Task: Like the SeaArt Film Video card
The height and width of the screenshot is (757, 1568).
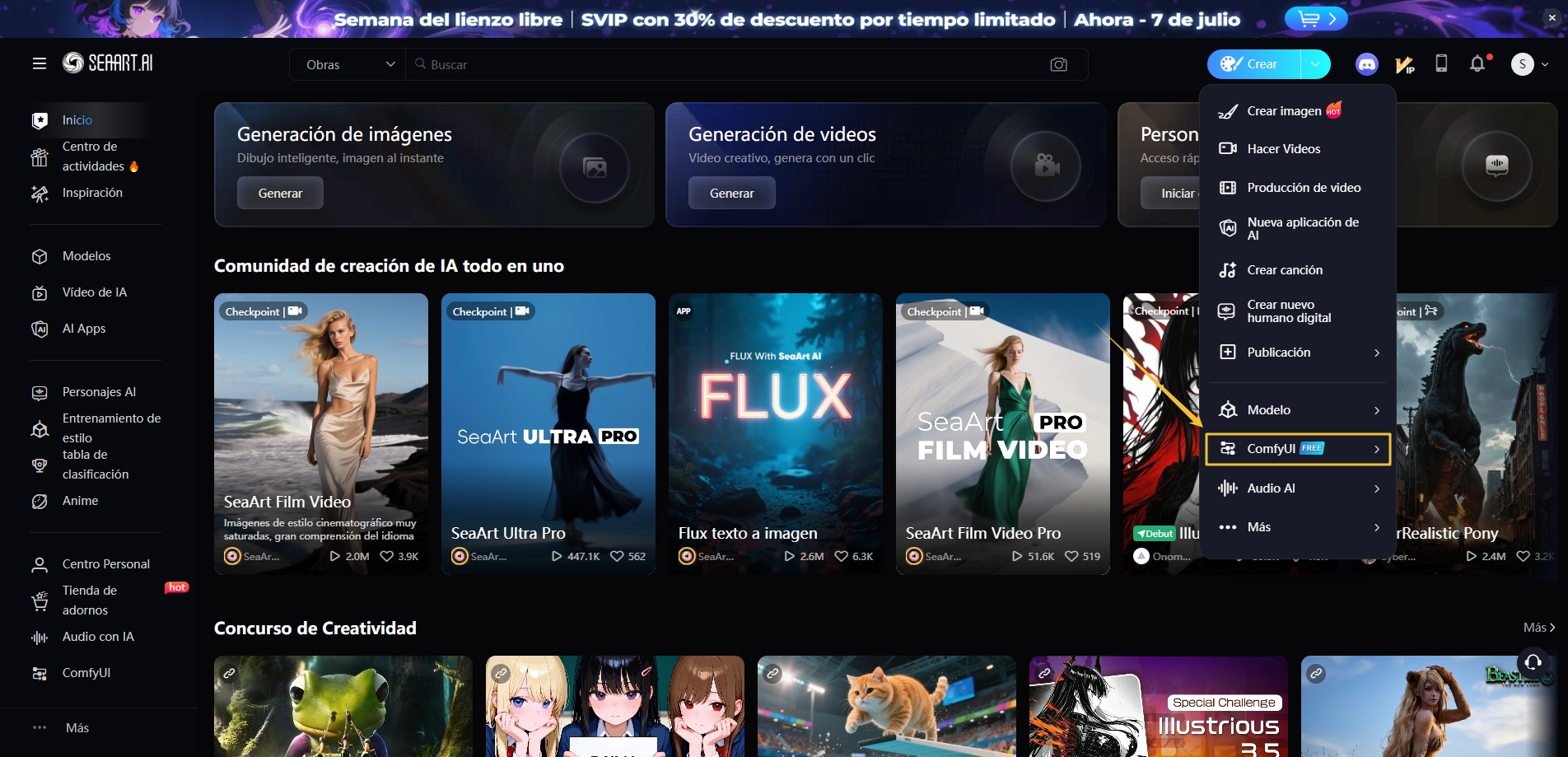Action: click(387, 556)
